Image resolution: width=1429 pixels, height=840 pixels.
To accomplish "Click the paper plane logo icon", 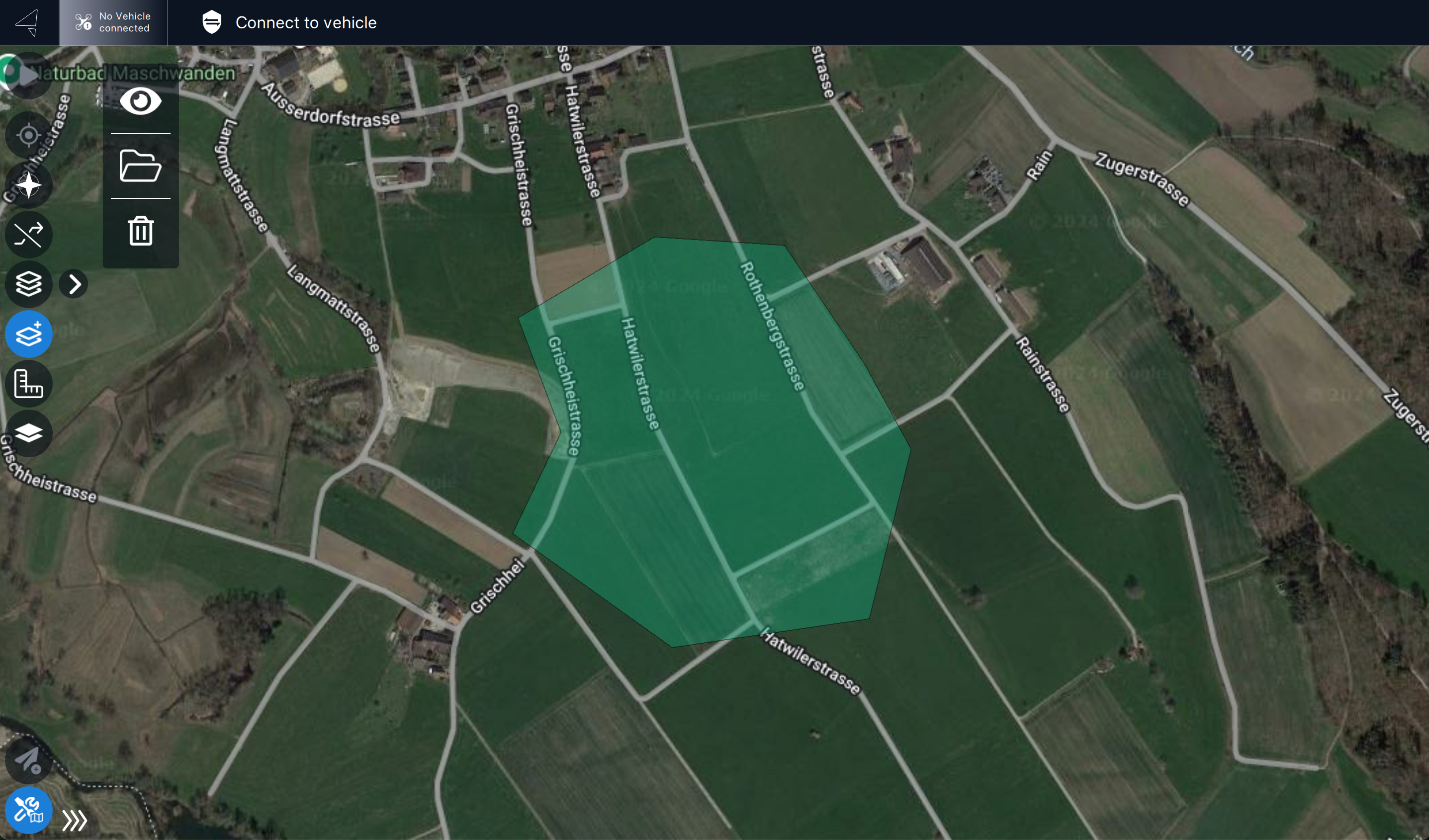I will [27, 22].
